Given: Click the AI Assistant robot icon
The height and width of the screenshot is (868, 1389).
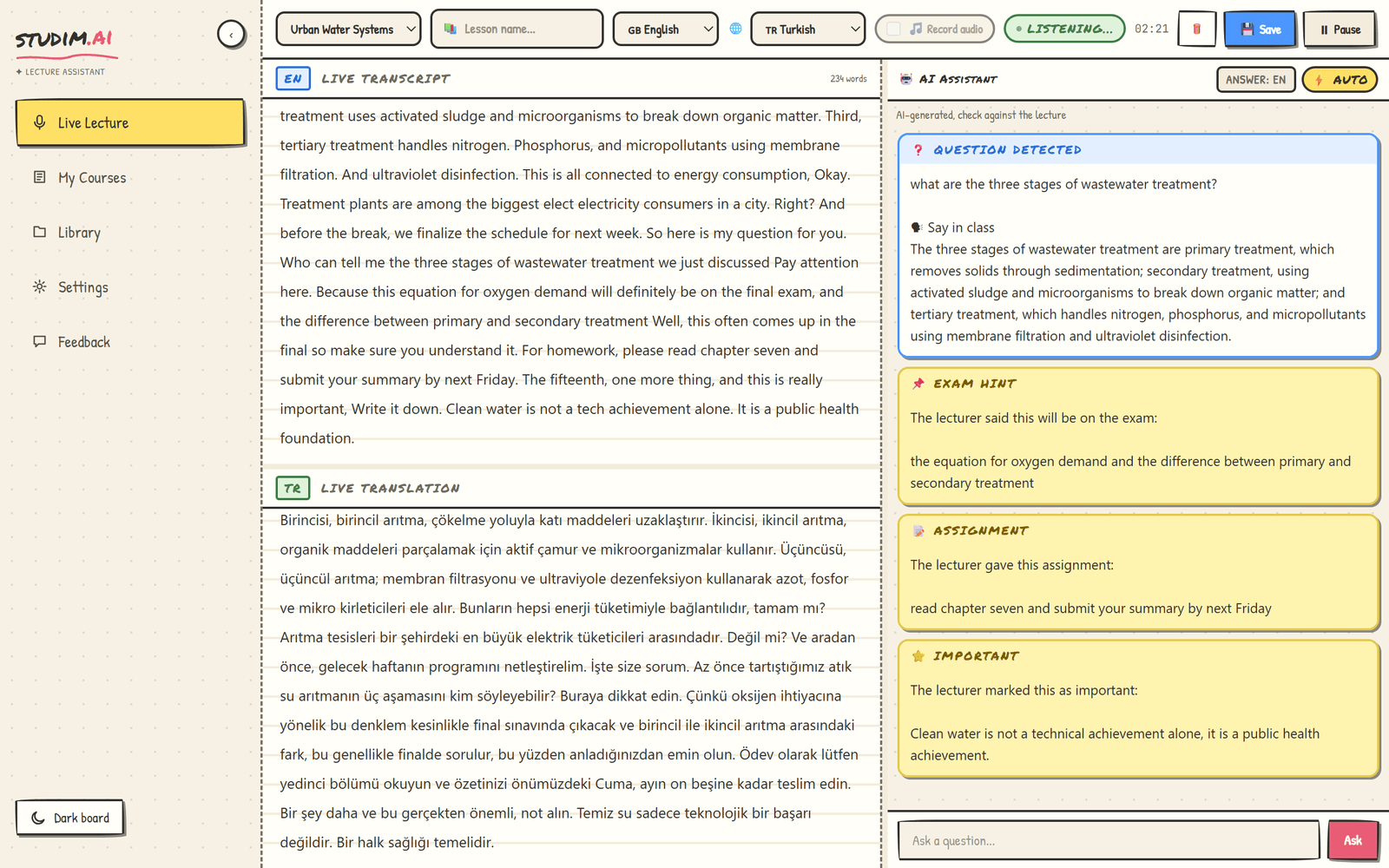Looking at the screenshot, I should [x=905, y=79].
